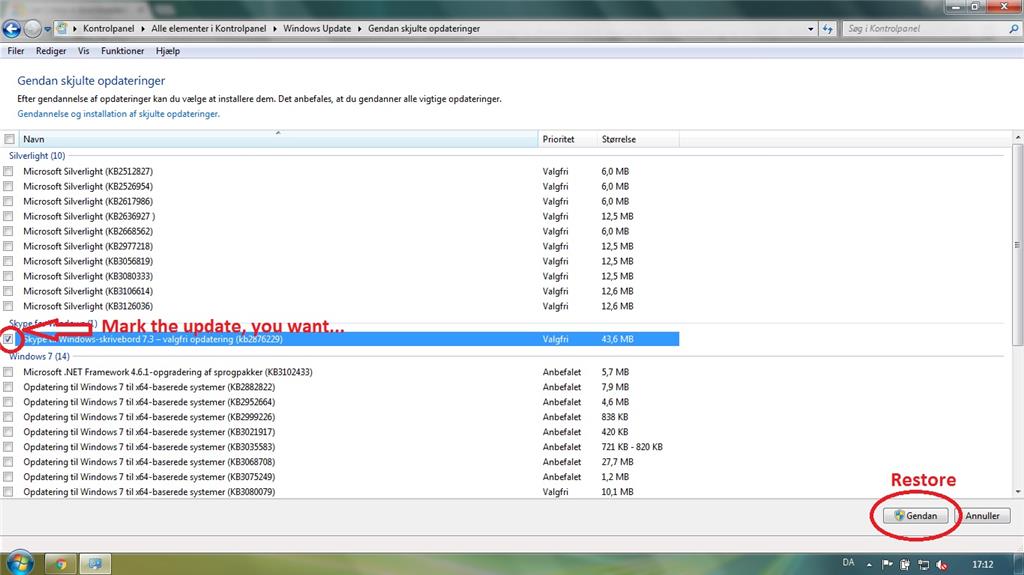Image resolution: width=1024 pixels, height=575 pixels.
Task: Toggle the select-all checkbox in header
Action: point(9,139)
